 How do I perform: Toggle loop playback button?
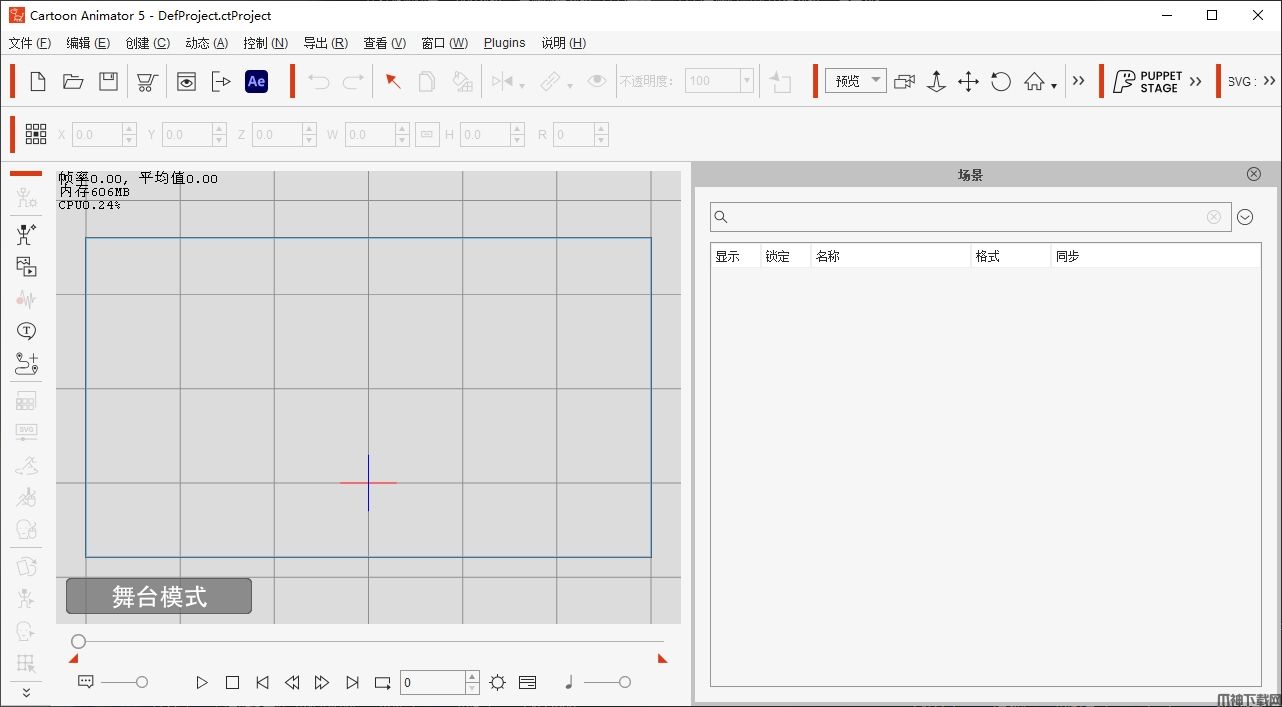(x=383, y=683)
